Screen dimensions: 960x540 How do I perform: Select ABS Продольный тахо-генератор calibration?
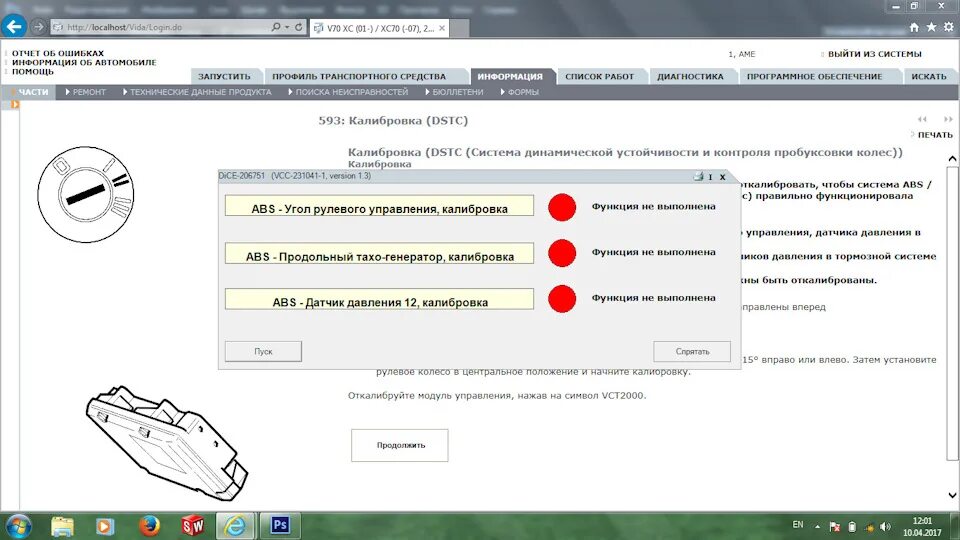[x=379, y=253]
